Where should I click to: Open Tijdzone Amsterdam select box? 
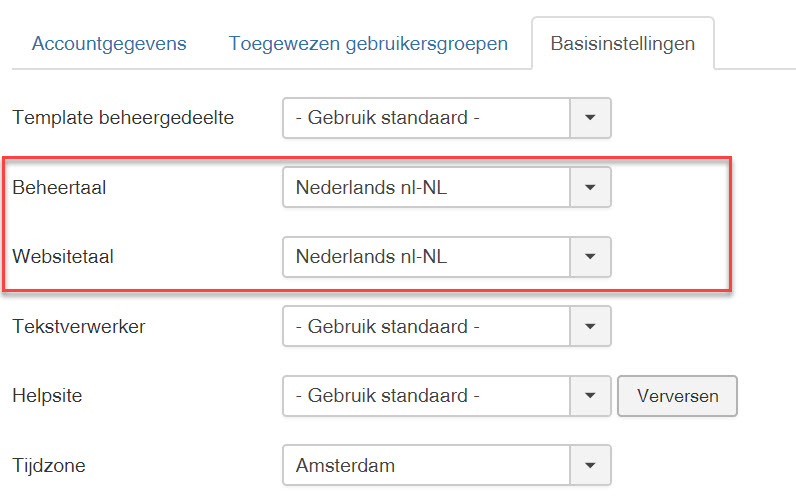[x=427, y=465]
